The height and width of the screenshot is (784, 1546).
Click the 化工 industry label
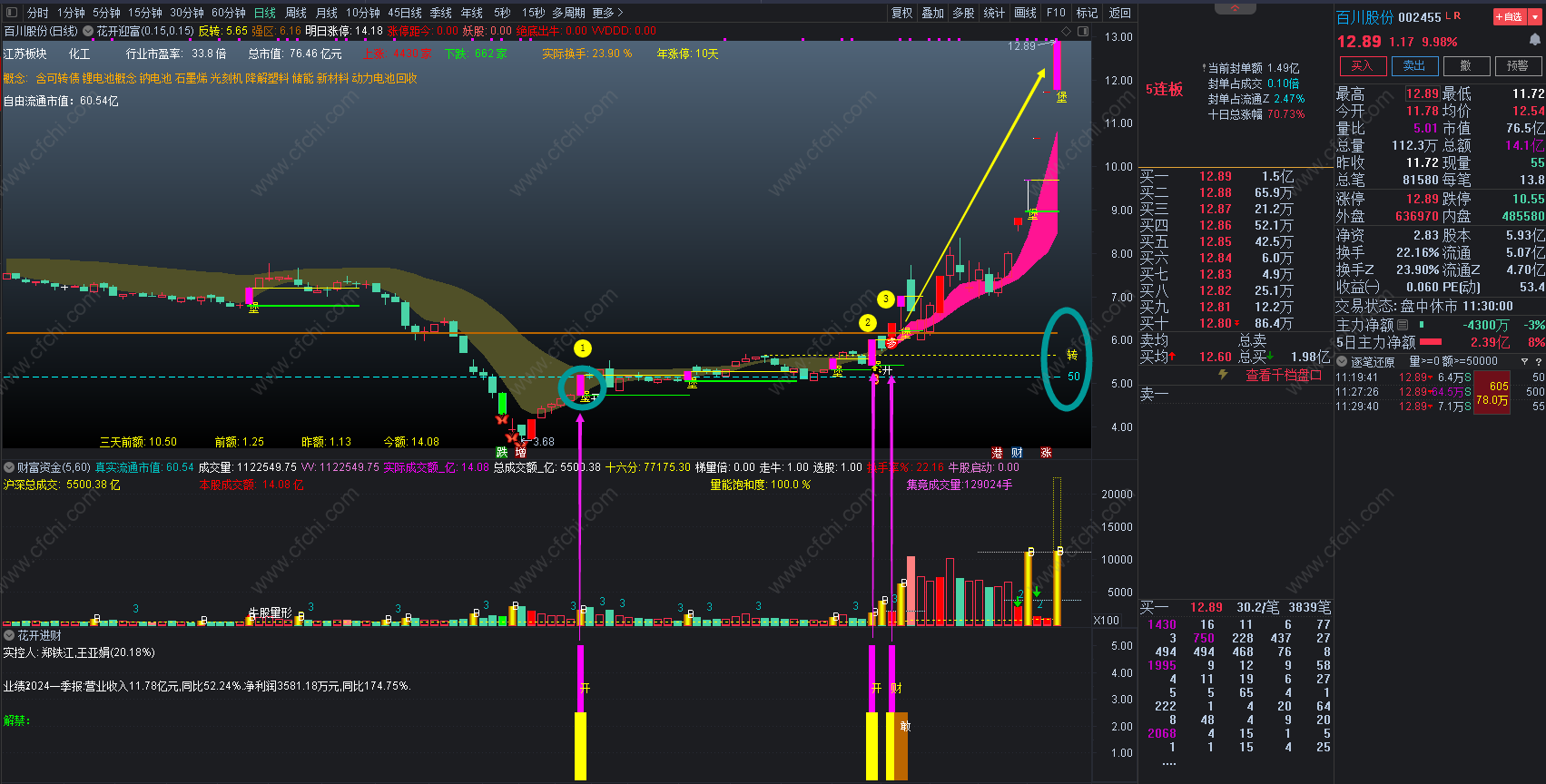click(80, 54)
